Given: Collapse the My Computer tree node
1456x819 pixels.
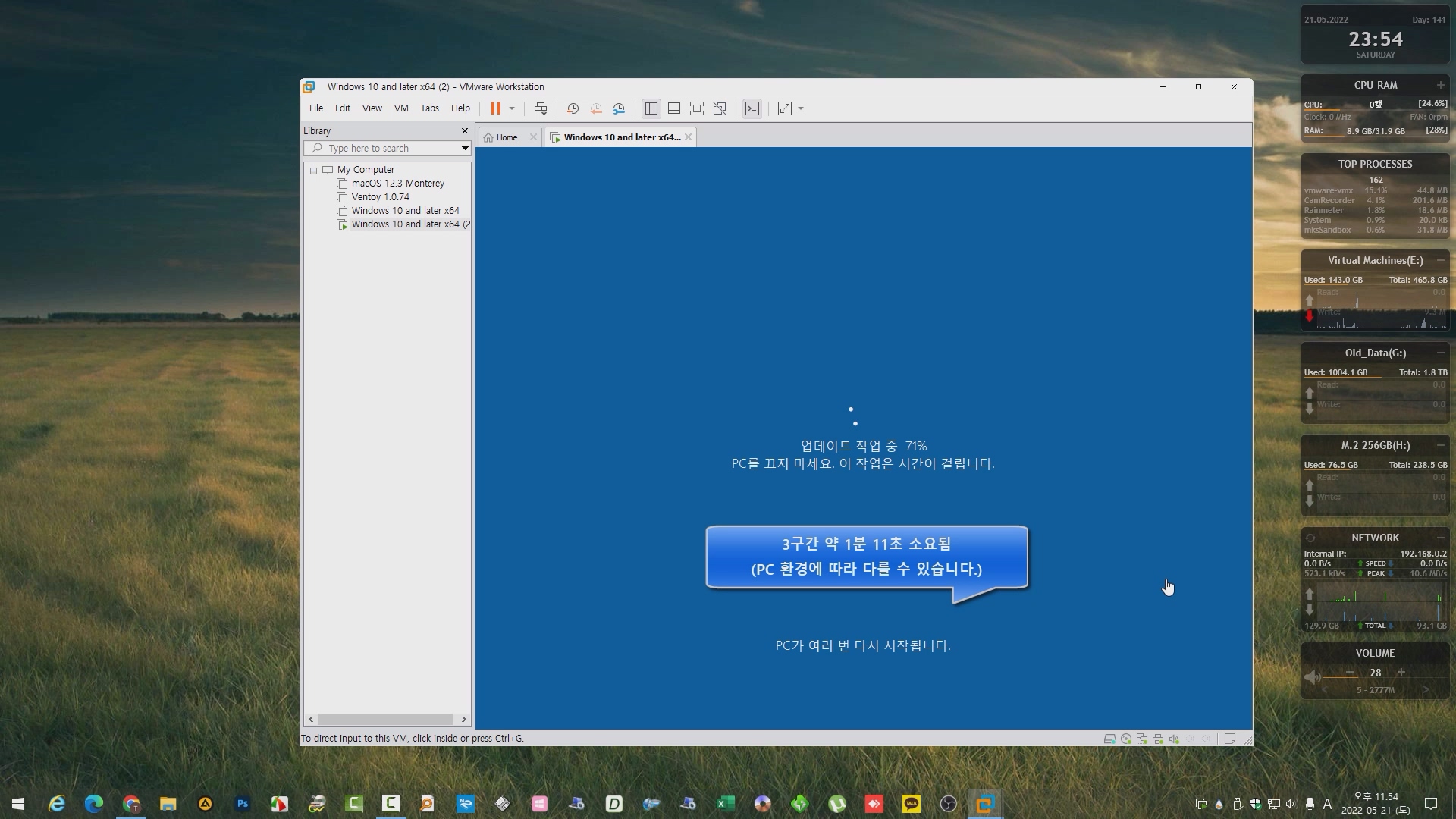Looking at the screenshot, I should click(313, 171).
